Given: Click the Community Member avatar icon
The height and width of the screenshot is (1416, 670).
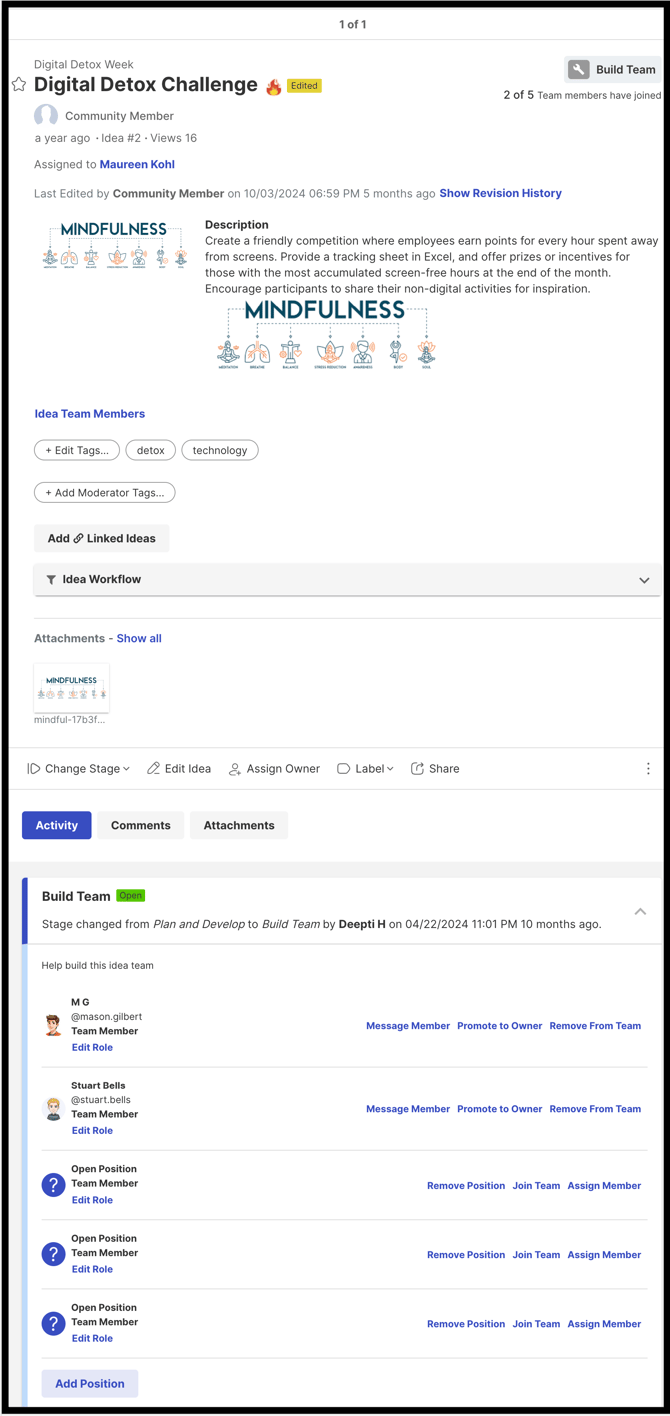Looking at the screenshot, I should tap(46, 116).
